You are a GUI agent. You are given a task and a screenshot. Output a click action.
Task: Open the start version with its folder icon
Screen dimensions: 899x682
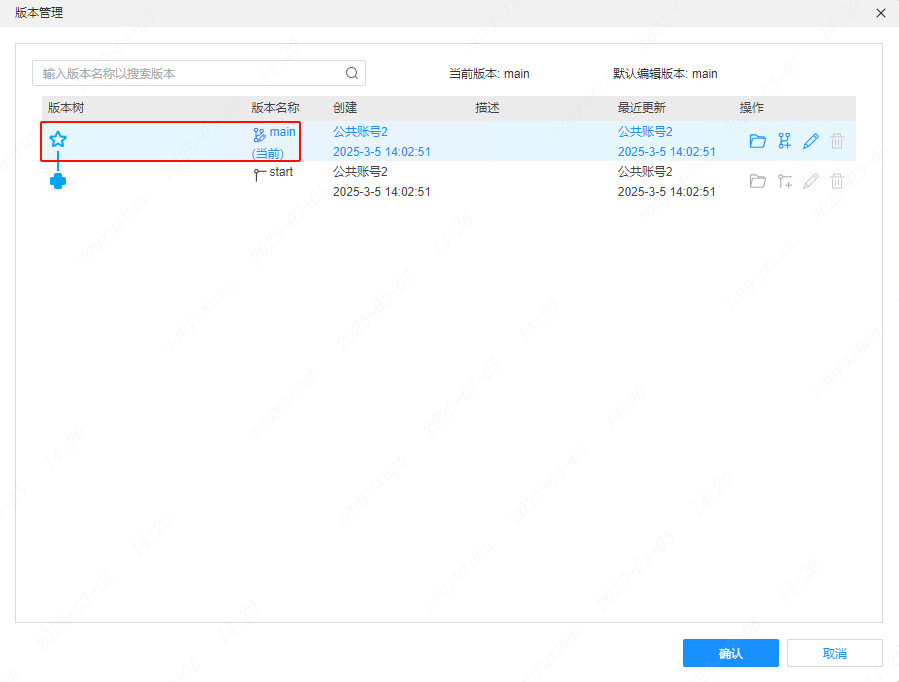tap(757, 180)
